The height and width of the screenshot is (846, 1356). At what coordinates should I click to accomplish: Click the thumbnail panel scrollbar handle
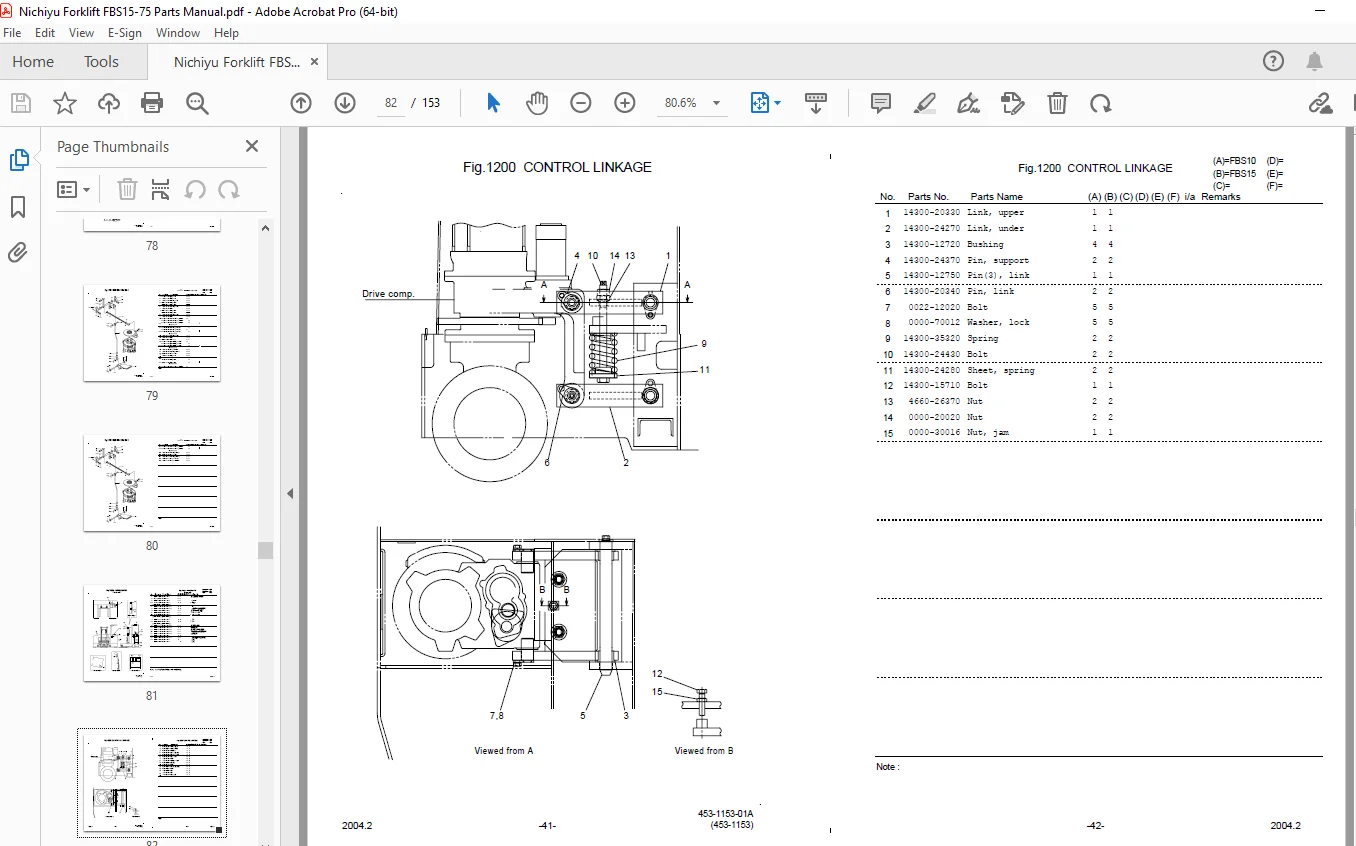(265, 551)
